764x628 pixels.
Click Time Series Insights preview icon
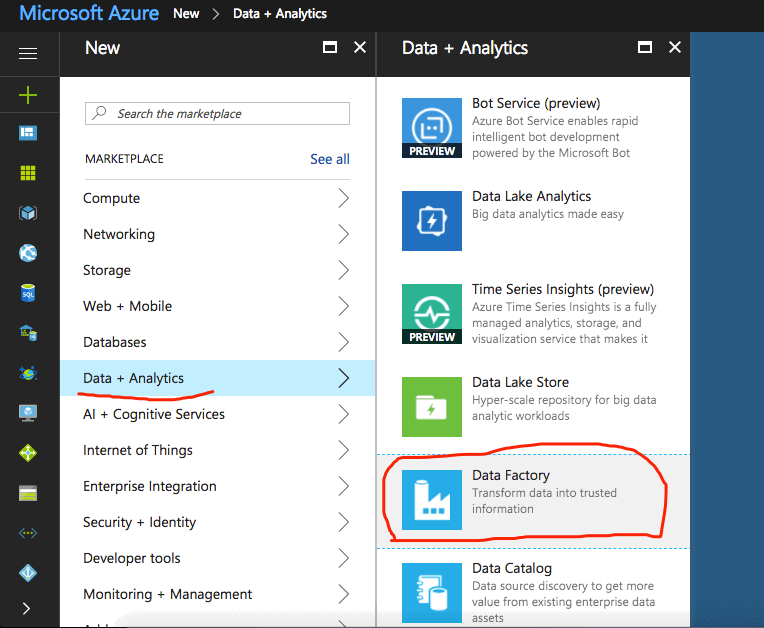click(x=432, y=314)
